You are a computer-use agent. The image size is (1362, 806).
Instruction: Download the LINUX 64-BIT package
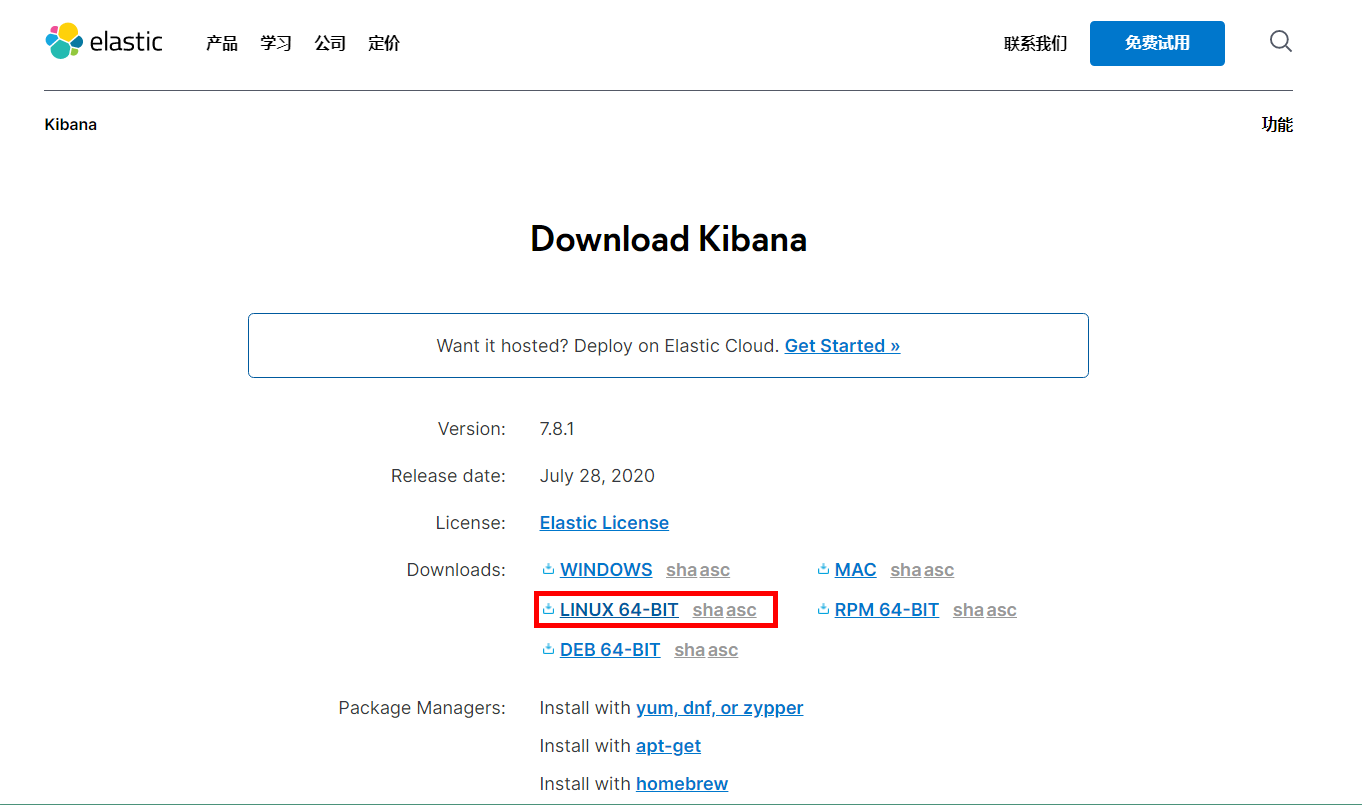(619, 610)
